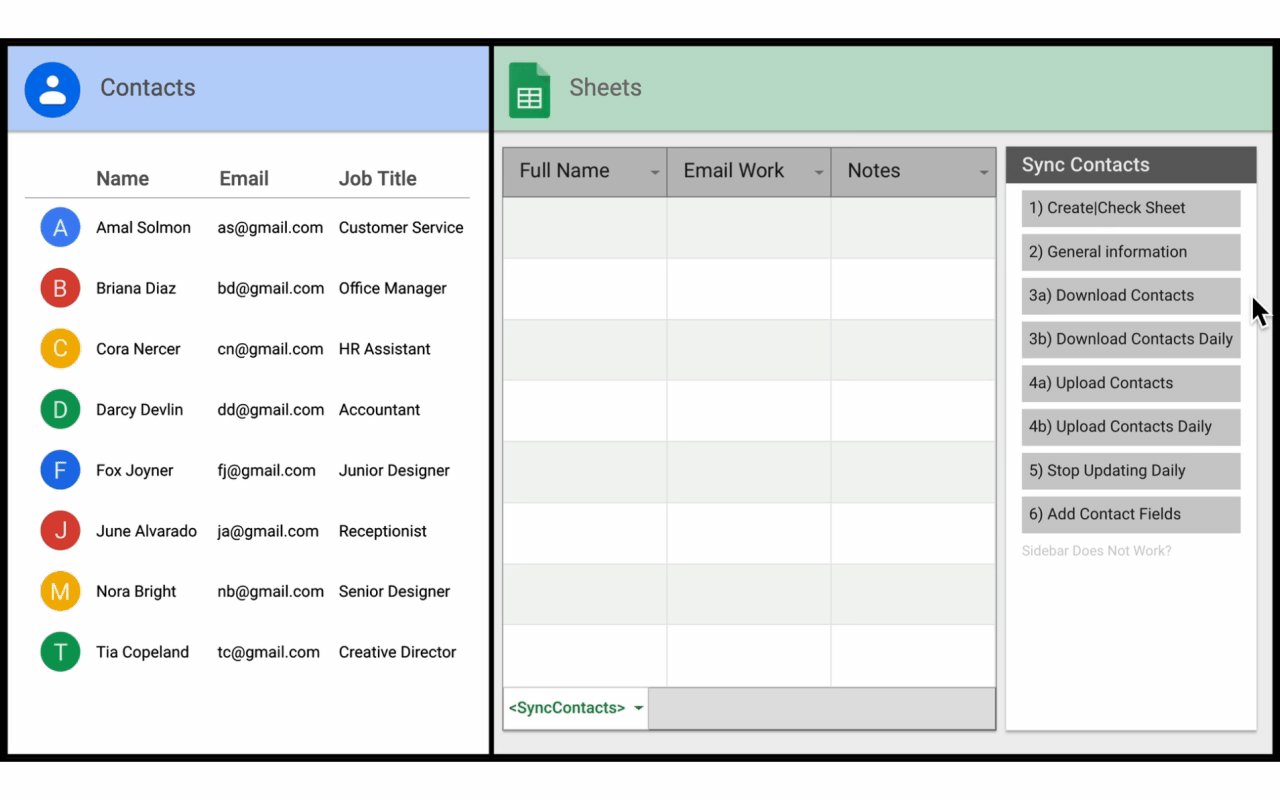The height and width of the screenshot is (800, 1280).
Task: Click Cora Nercer's yellow 'C' avatar
Action: coord(60,349)
